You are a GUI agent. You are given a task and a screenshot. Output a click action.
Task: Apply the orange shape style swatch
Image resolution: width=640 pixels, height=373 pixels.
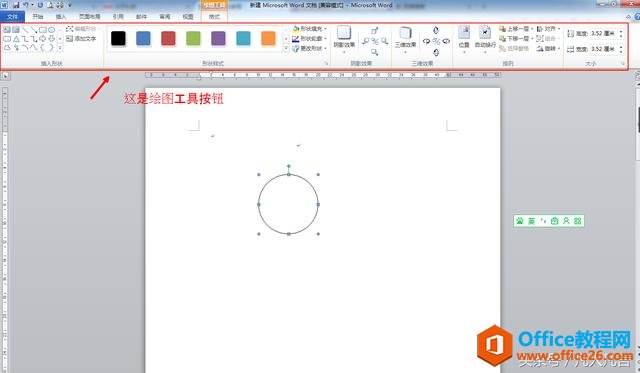[268, 39]
